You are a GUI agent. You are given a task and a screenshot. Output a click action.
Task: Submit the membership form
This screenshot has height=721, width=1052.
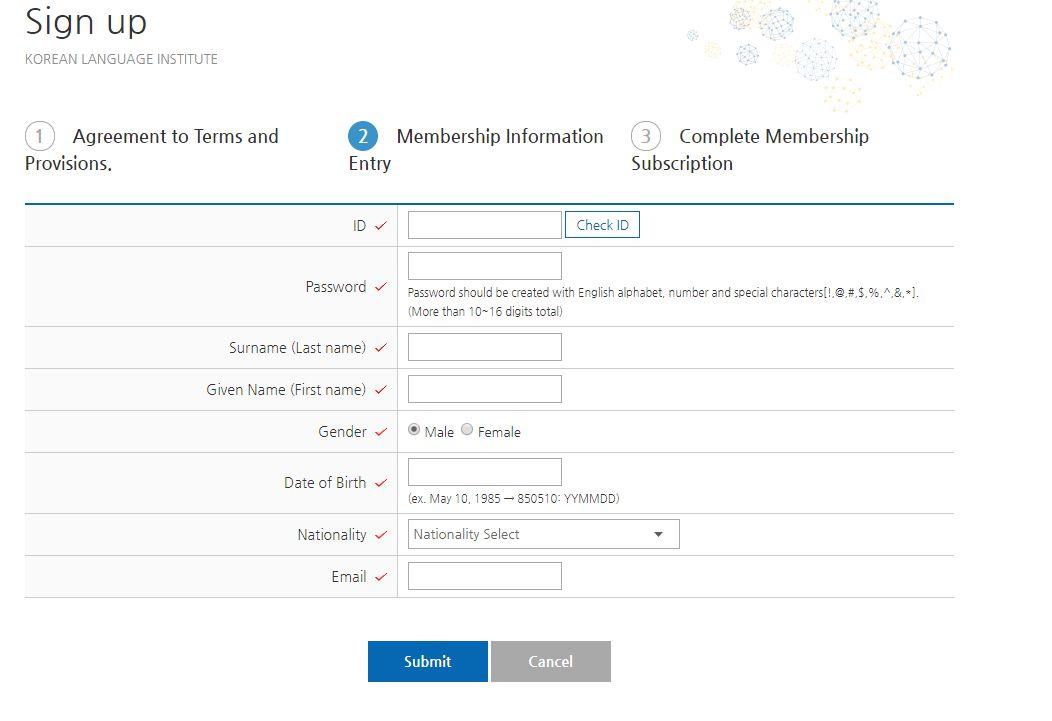point(427,661)
